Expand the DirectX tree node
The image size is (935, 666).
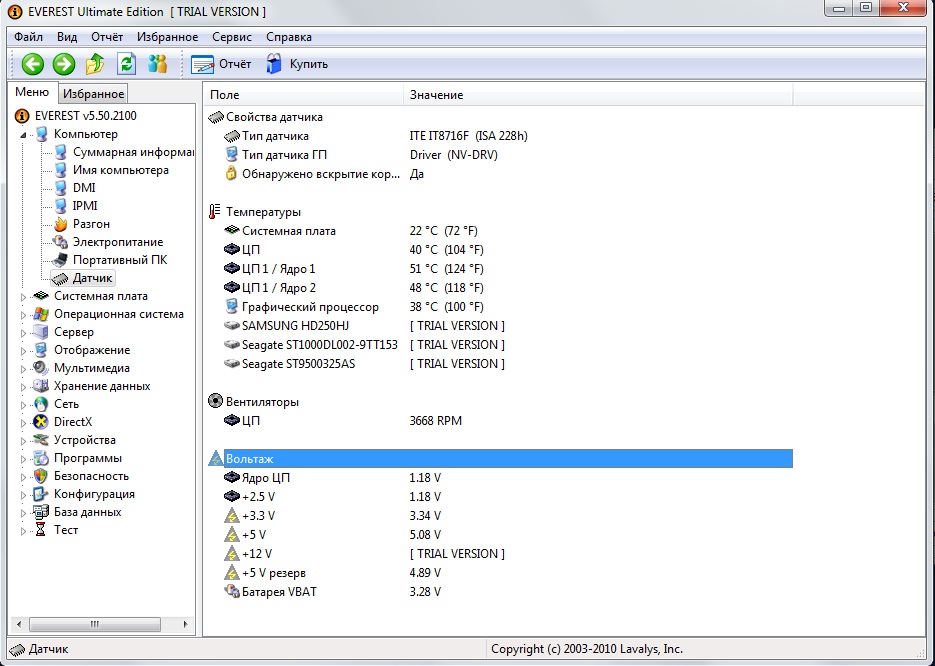tap(23, 423)
